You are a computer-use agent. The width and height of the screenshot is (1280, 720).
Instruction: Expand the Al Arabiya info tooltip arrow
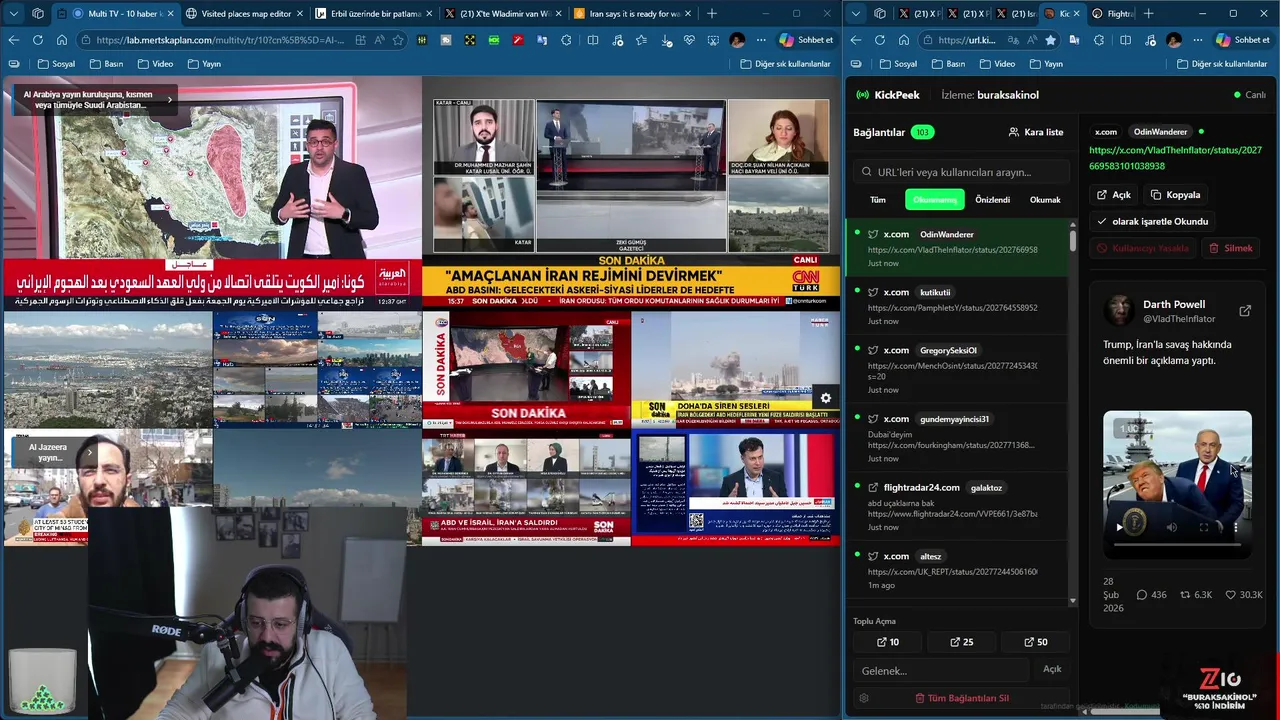click(169, 99)
